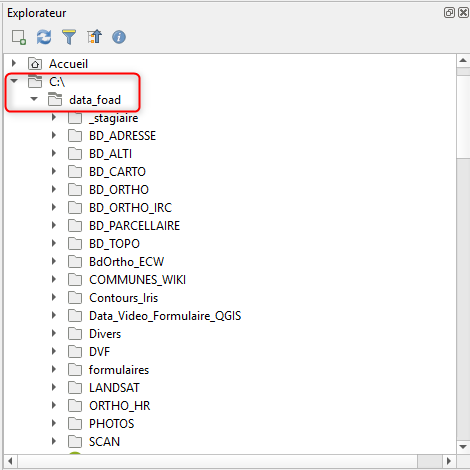470x470 pixels.
Task: Collapse the data_foad folder
Action: tap(34, 99)
